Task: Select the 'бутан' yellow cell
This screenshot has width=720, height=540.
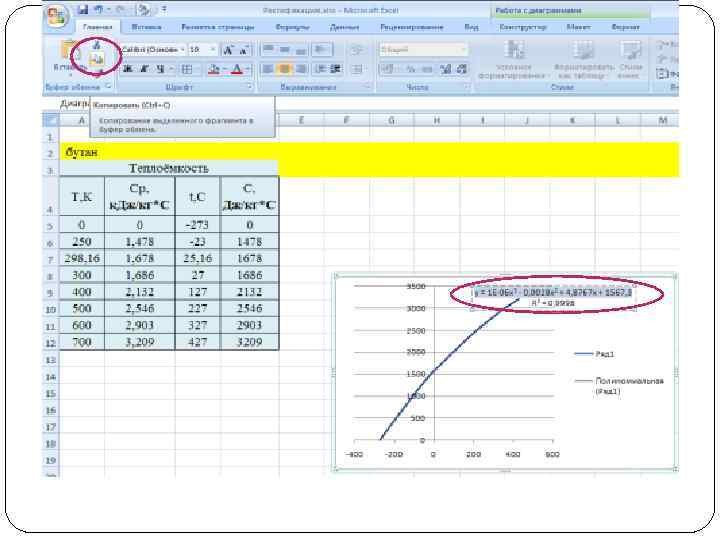Action: [82, 152]
